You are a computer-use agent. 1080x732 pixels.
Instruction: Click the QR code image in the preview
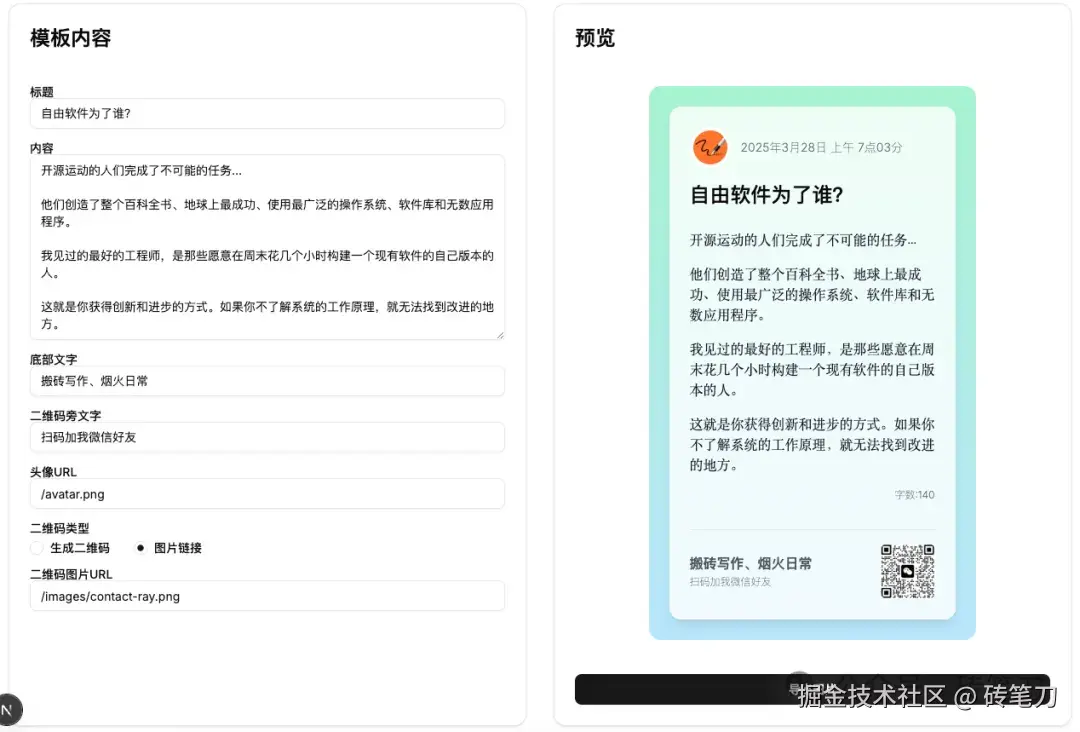click(x=907, y=571)
